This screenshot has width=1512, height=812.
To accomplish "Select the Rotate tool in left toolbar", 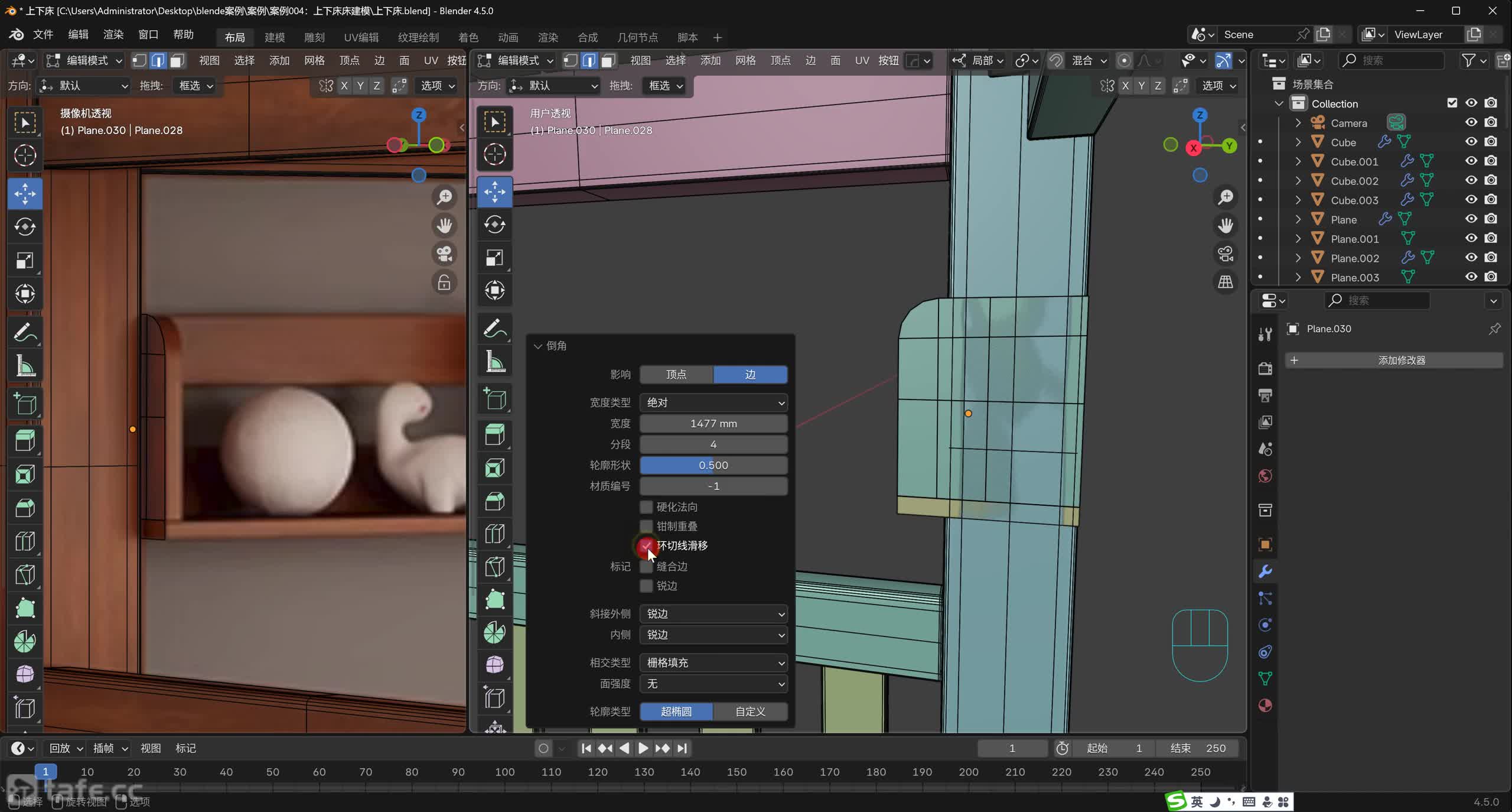I will click(25, 227).
